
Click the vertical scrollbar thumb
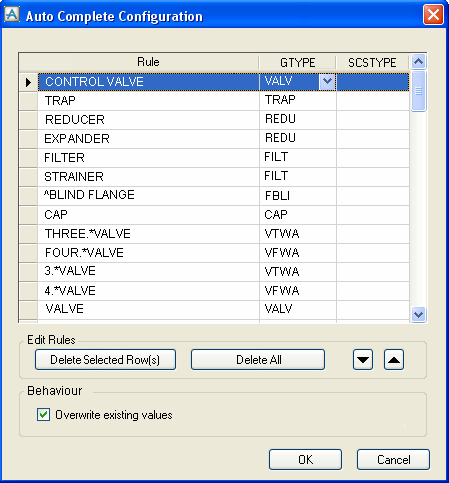coord(418,91)
